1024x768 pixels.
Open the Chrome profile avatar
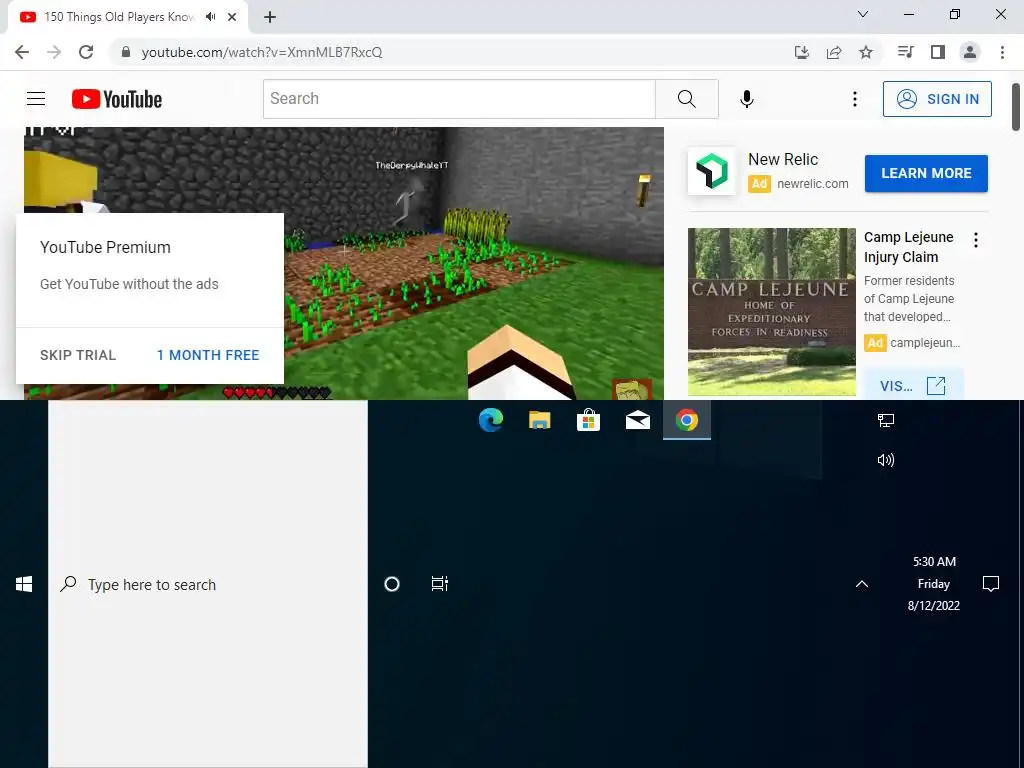[970, 52]
